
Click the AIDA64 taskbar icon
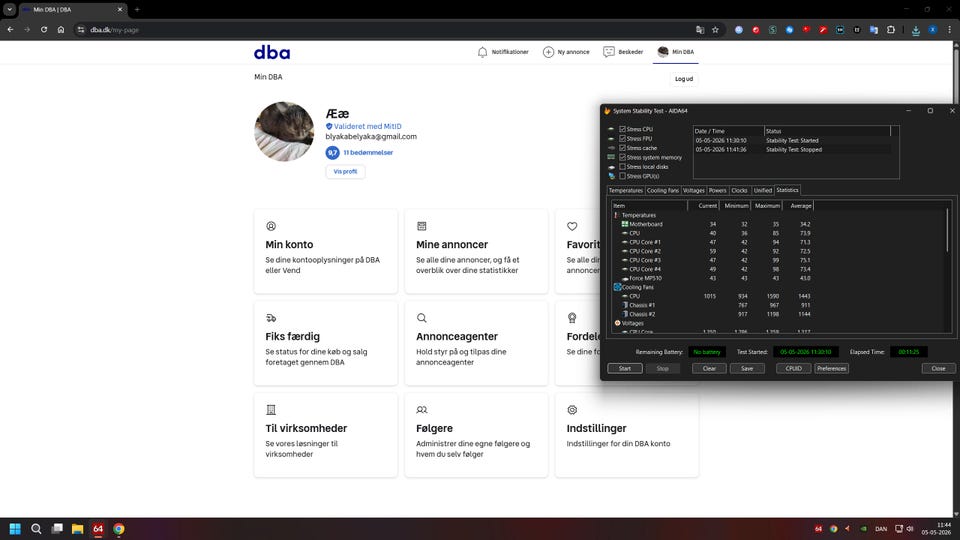(x=98, y=529)
